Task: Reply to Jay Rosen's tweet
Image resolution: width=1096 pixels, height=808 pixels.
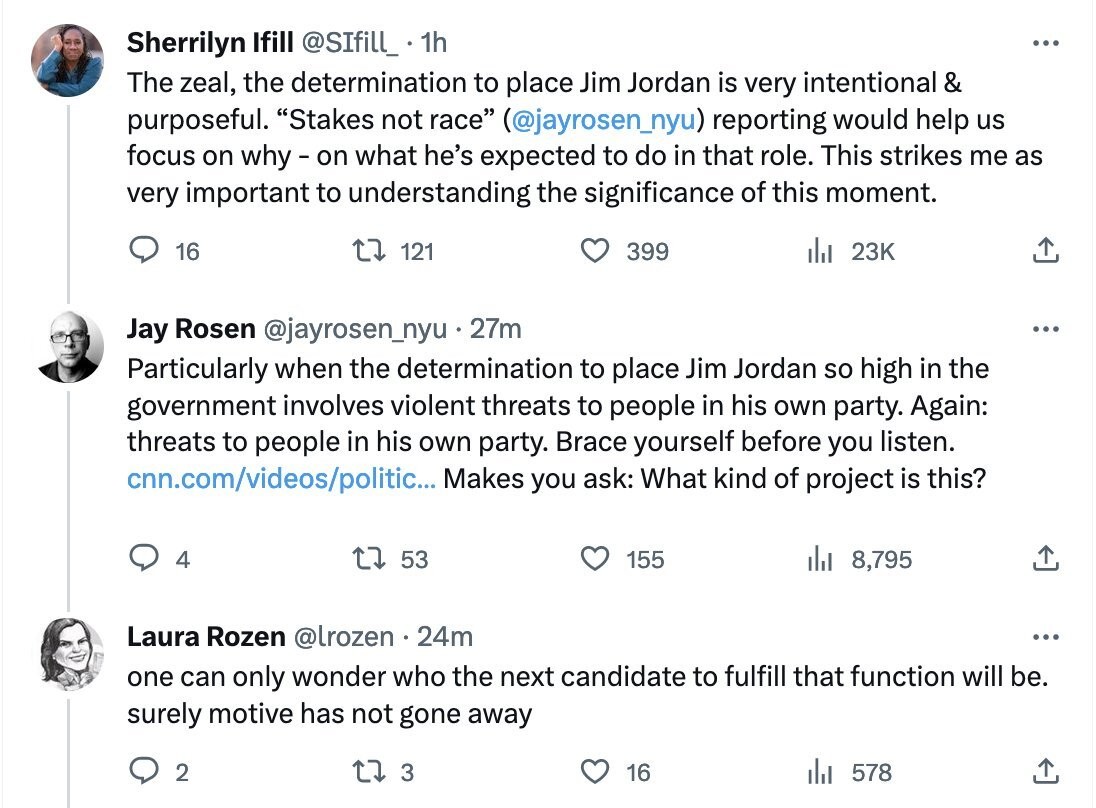Action: (x=146, y=559)
